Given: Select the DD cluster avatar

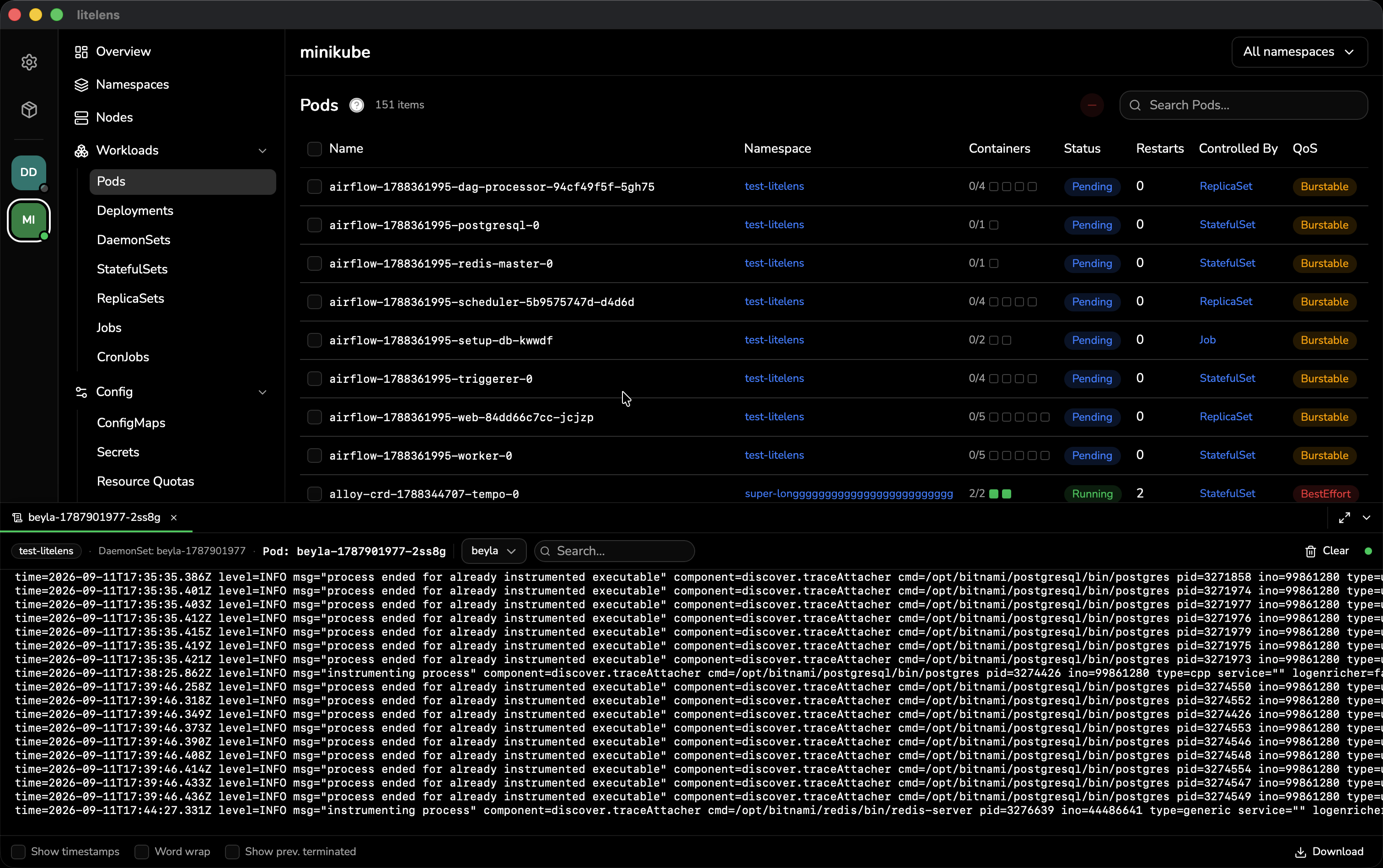Looking at the screenshot, I should point(29,172).
